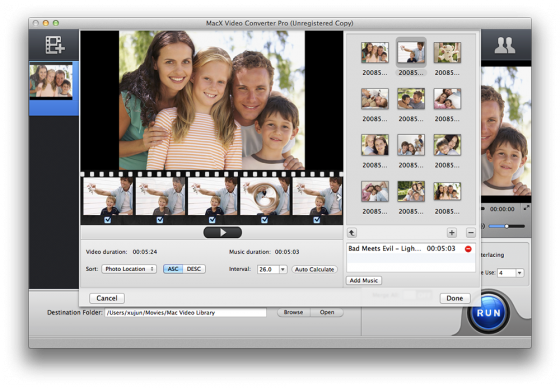Open the destination folder
The image size is (560, 388).
point(327,312)
